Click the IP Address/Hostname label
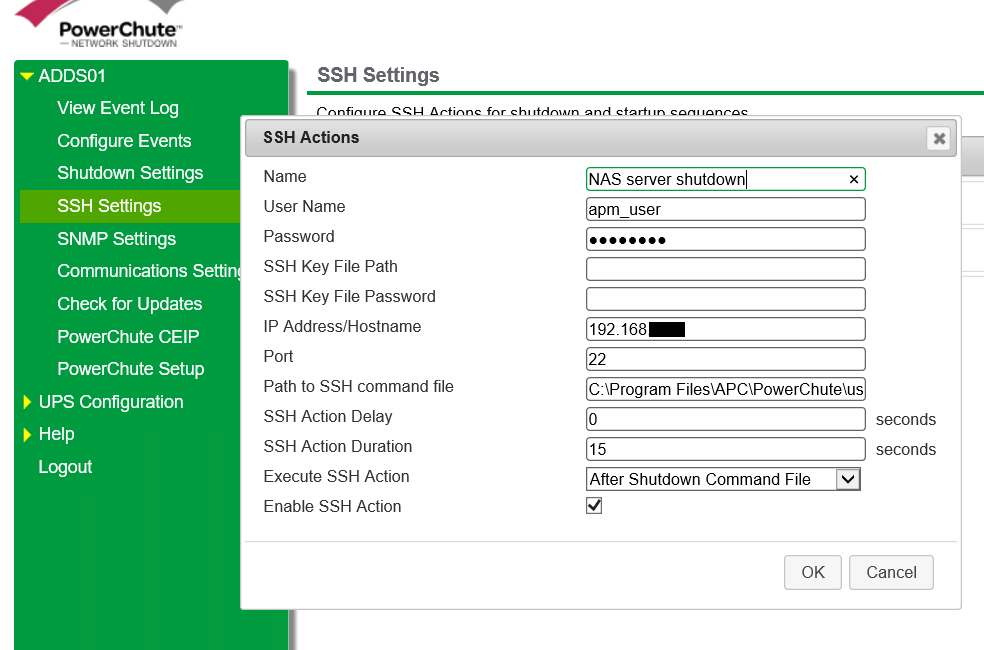 [x=342, y=326]
